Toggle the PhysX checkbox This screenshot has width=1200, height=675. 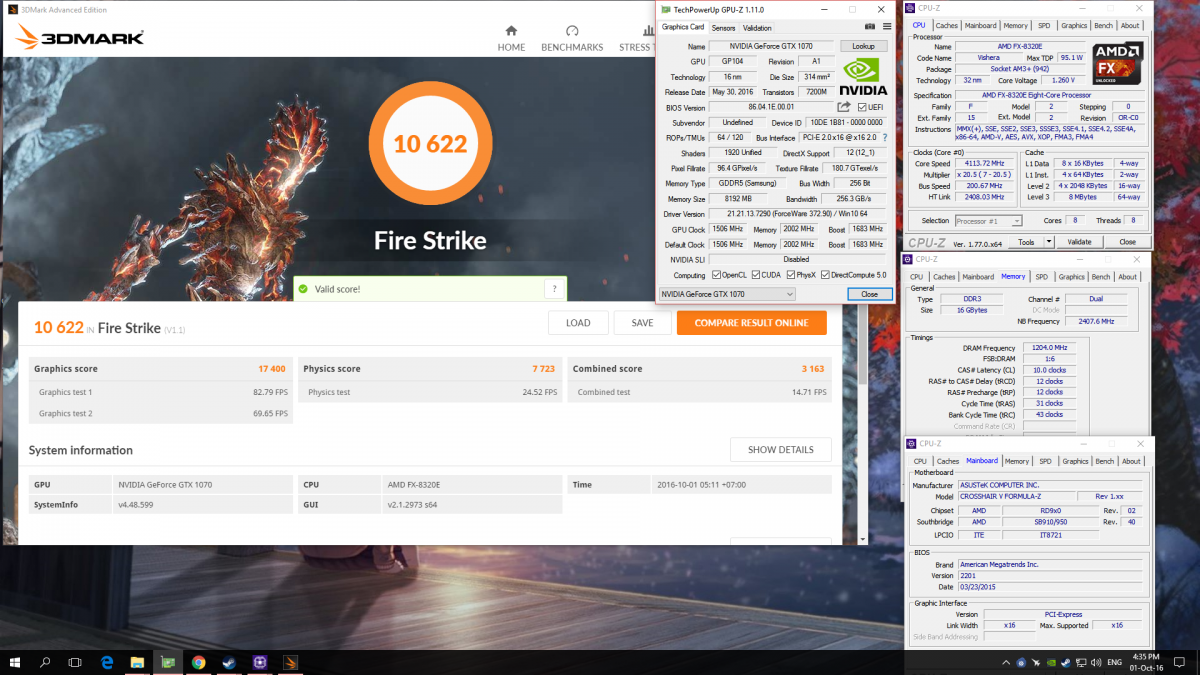[x=791, y=275]
